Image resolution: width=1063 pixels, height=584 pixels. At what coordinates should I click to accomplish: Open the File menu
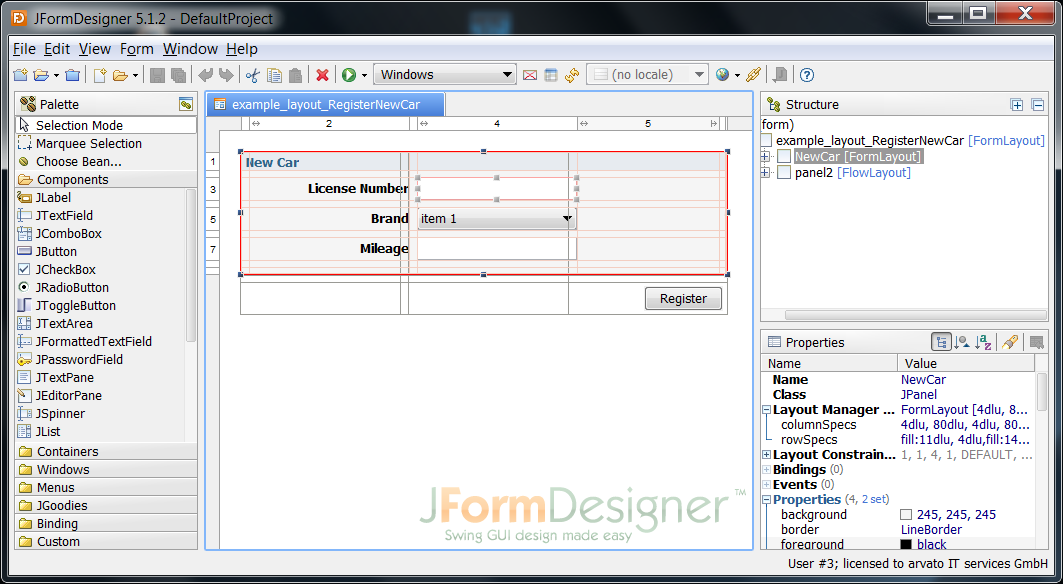click(x=24, y=49)
